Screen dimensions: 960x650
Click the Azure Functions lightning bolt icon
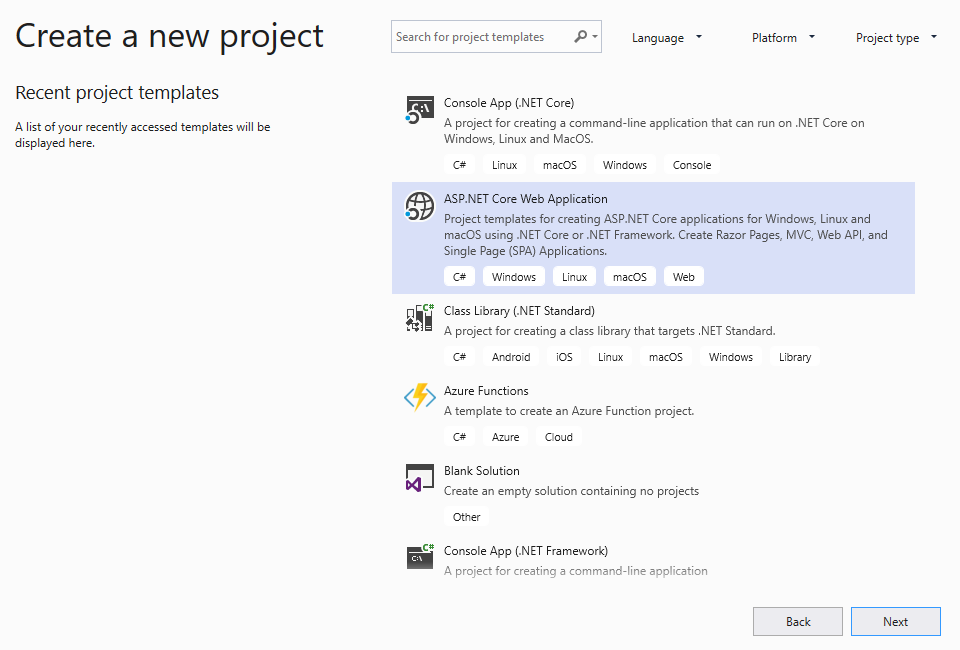tap(419, 397)
